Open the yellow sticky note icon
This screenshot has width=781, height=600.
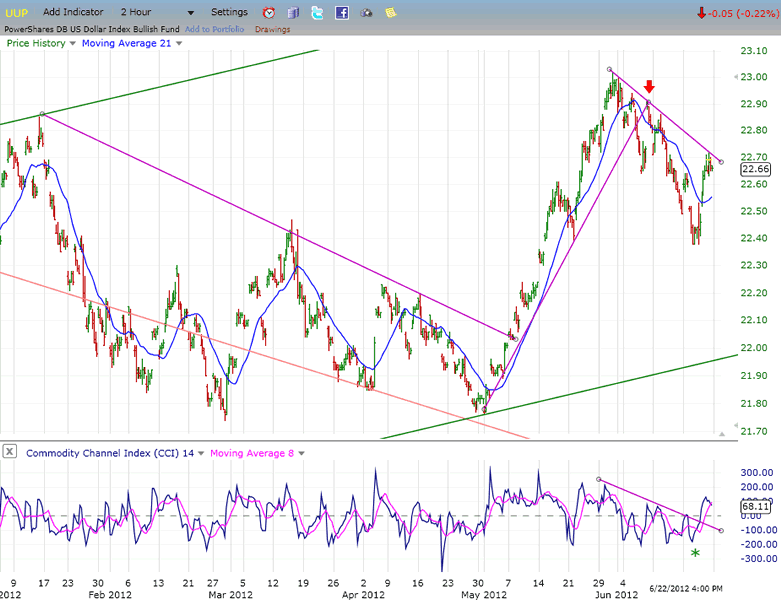click(x=390, y=13)
